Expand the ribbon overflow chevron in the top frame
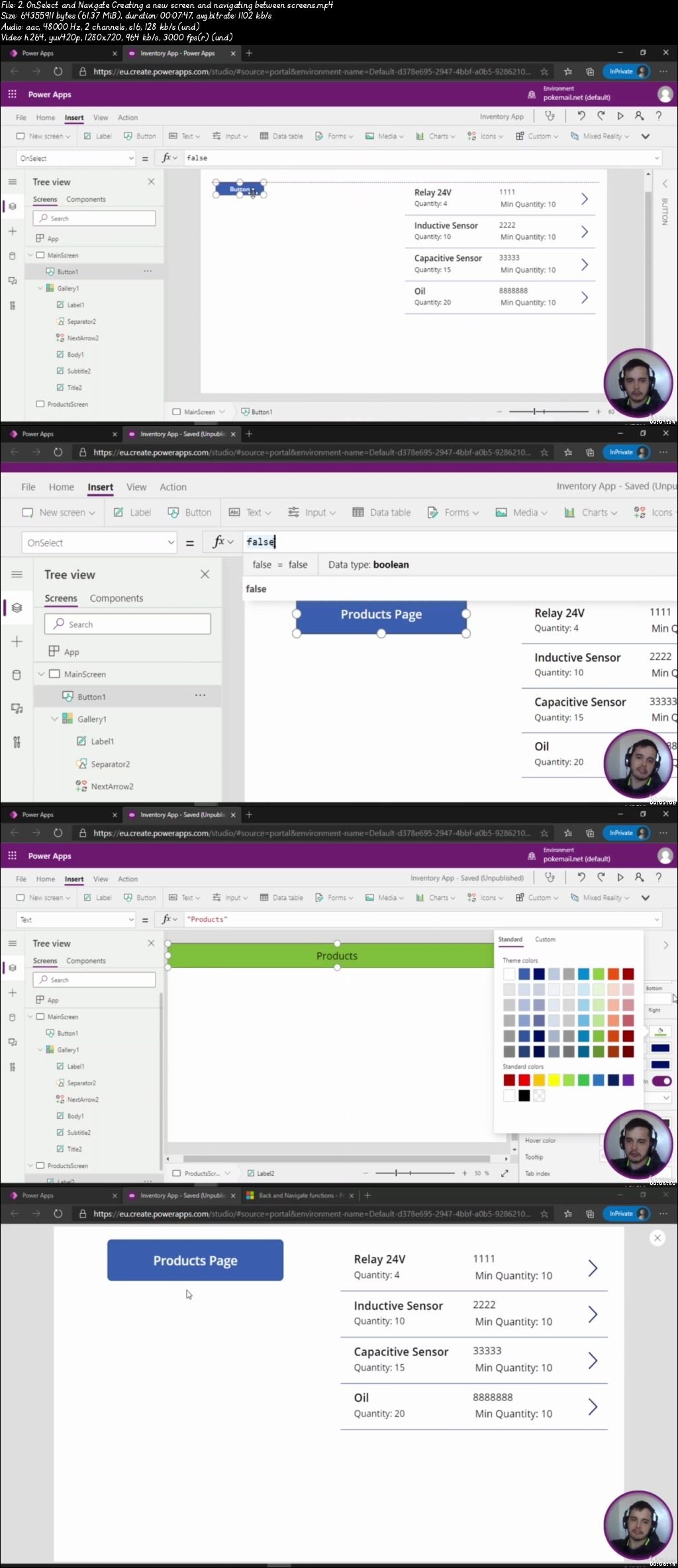The width and height of the screenshot is (678, 1568). click(646, 136)
